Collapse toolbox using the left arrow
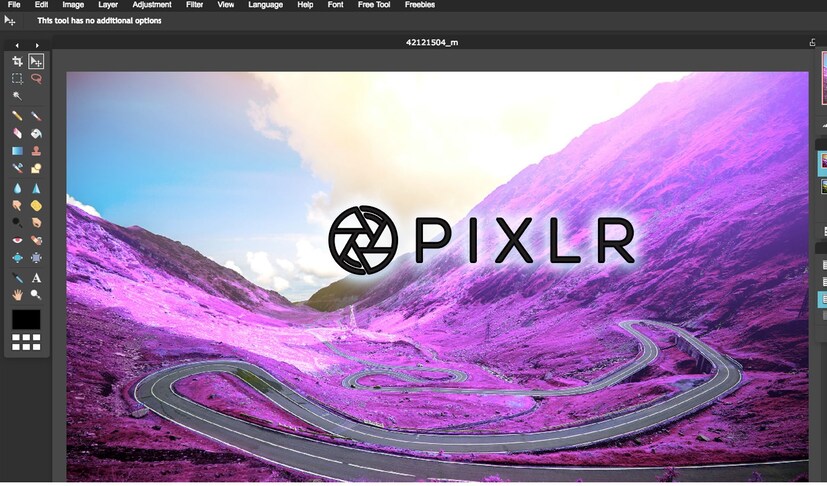The image size is (827, 486). click(x=17, y=45)
